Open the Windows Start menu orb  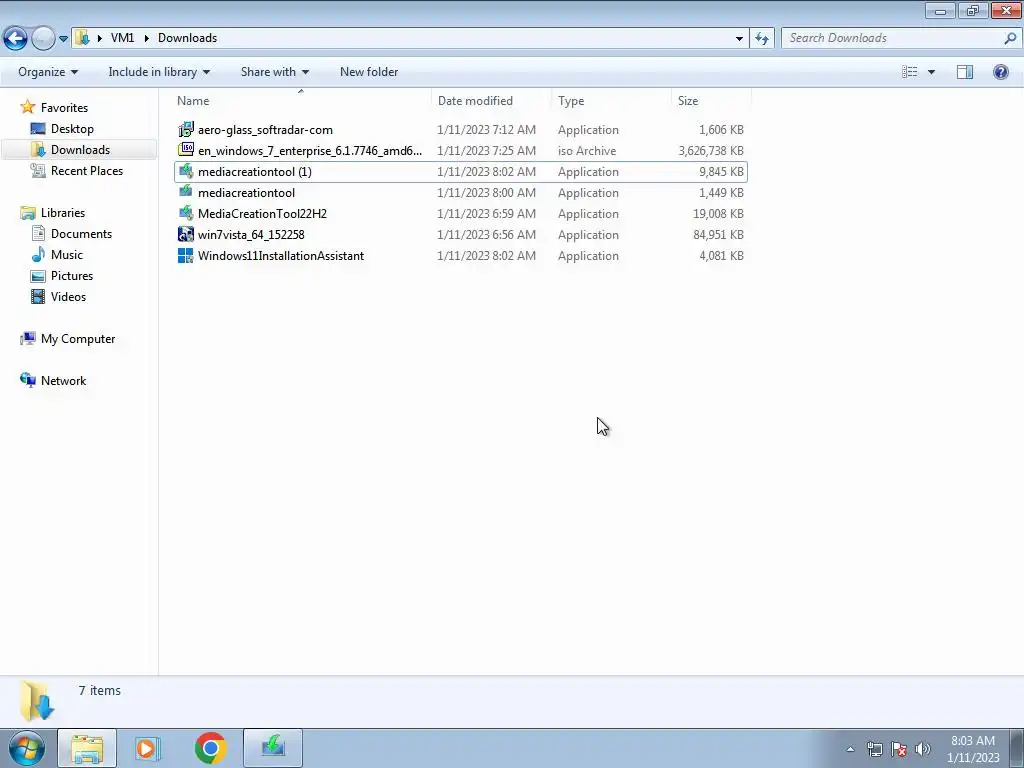click(27, 748)
